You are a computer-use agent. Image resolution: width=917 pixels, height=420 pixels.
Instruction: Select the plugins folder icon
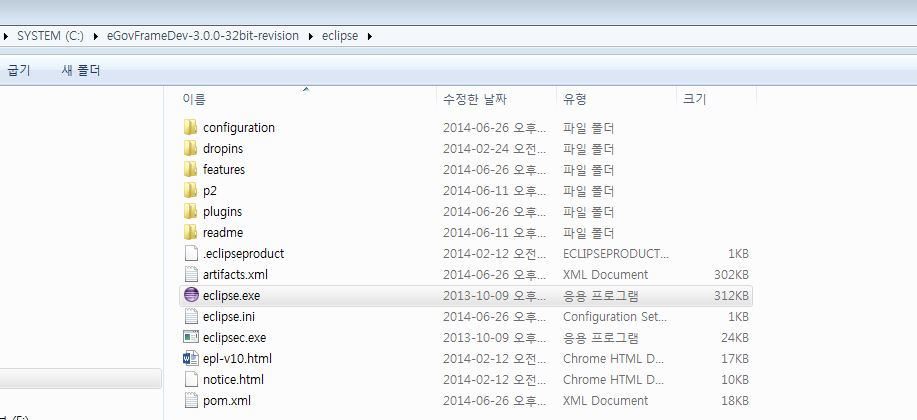tap(192, 212)
